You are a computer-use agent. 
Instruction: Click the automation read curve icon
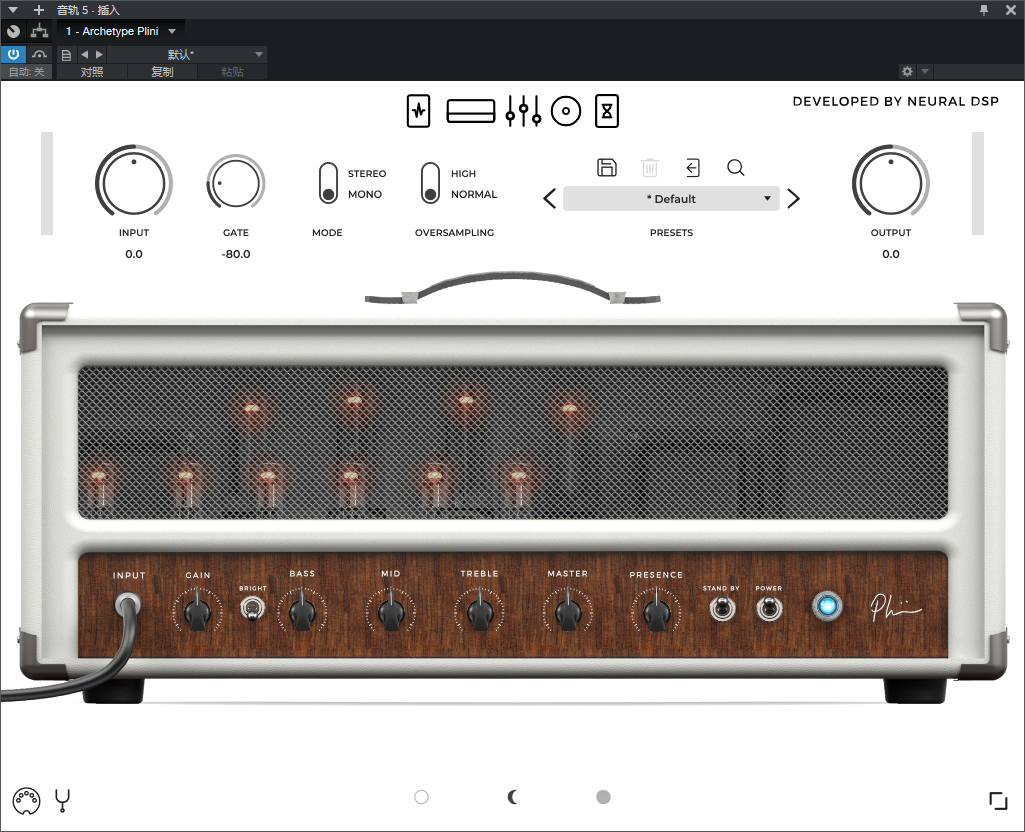click(x=40, y=54)
